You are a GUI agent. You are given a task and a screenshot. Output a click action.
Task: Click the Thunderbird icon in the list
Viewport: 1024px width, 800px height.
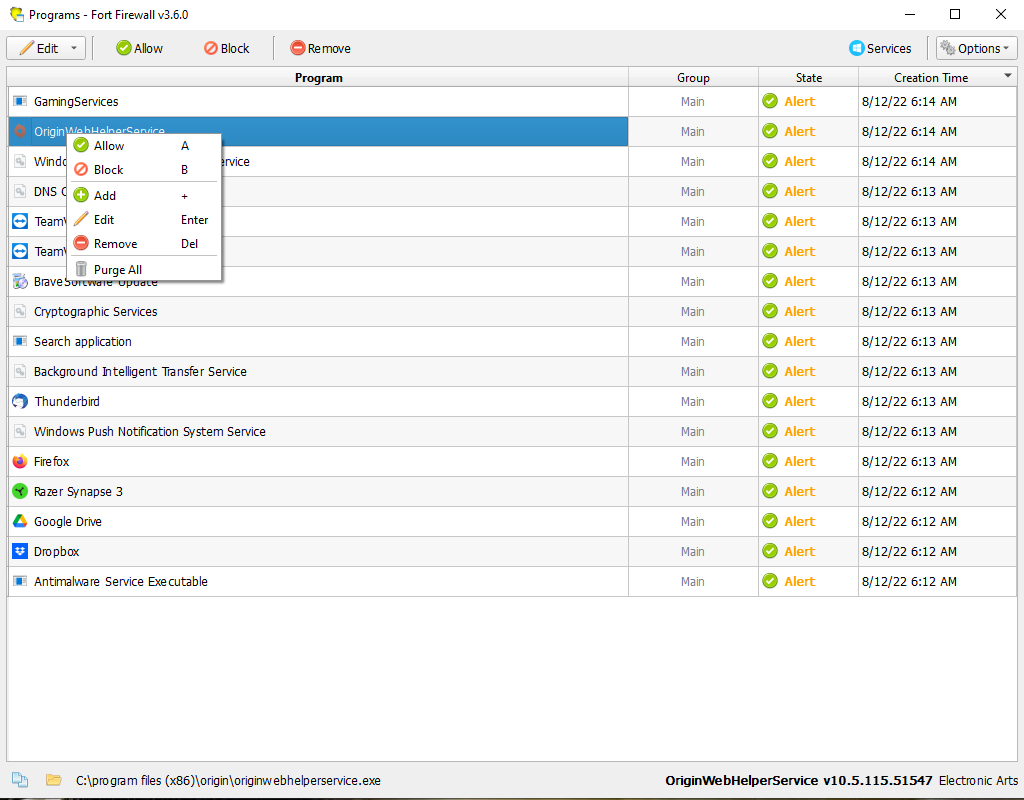click(20, 401)
